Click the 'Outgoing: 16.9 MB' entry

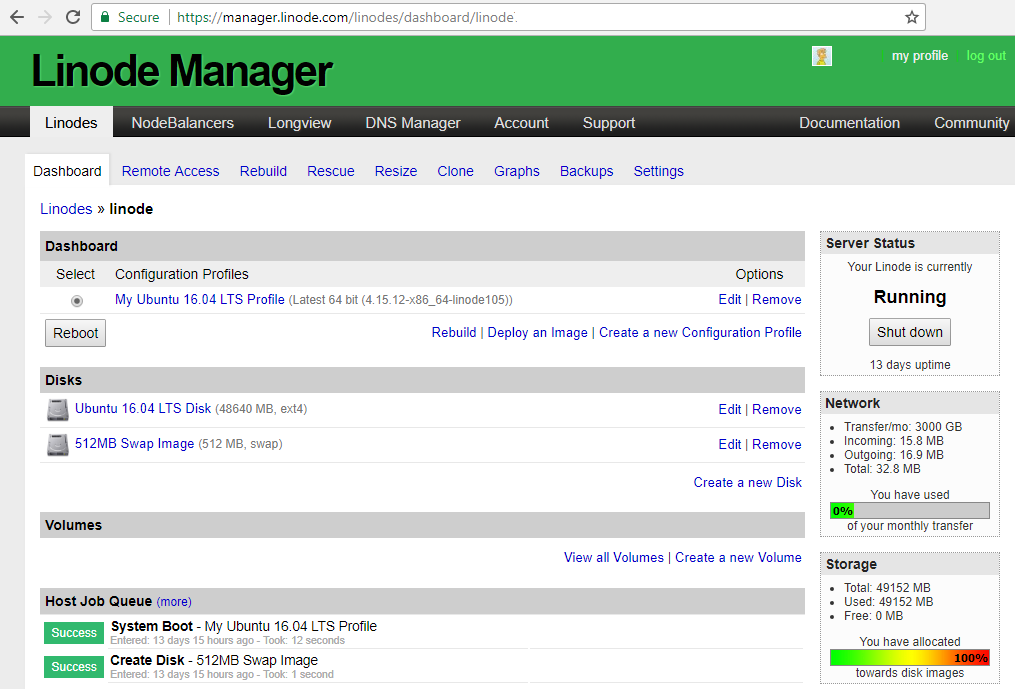[x=893, y=455]
